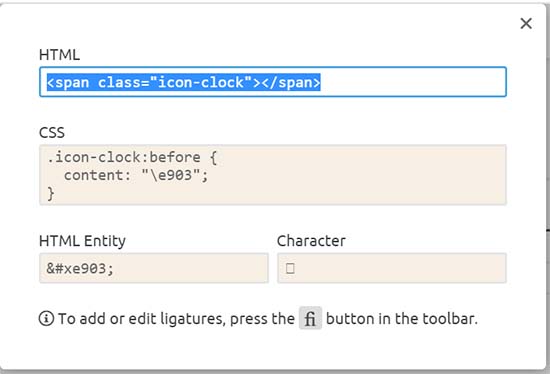This screenshot has width=550, height=374.
Task: Click the Character output field
Action: click(392, 268)
